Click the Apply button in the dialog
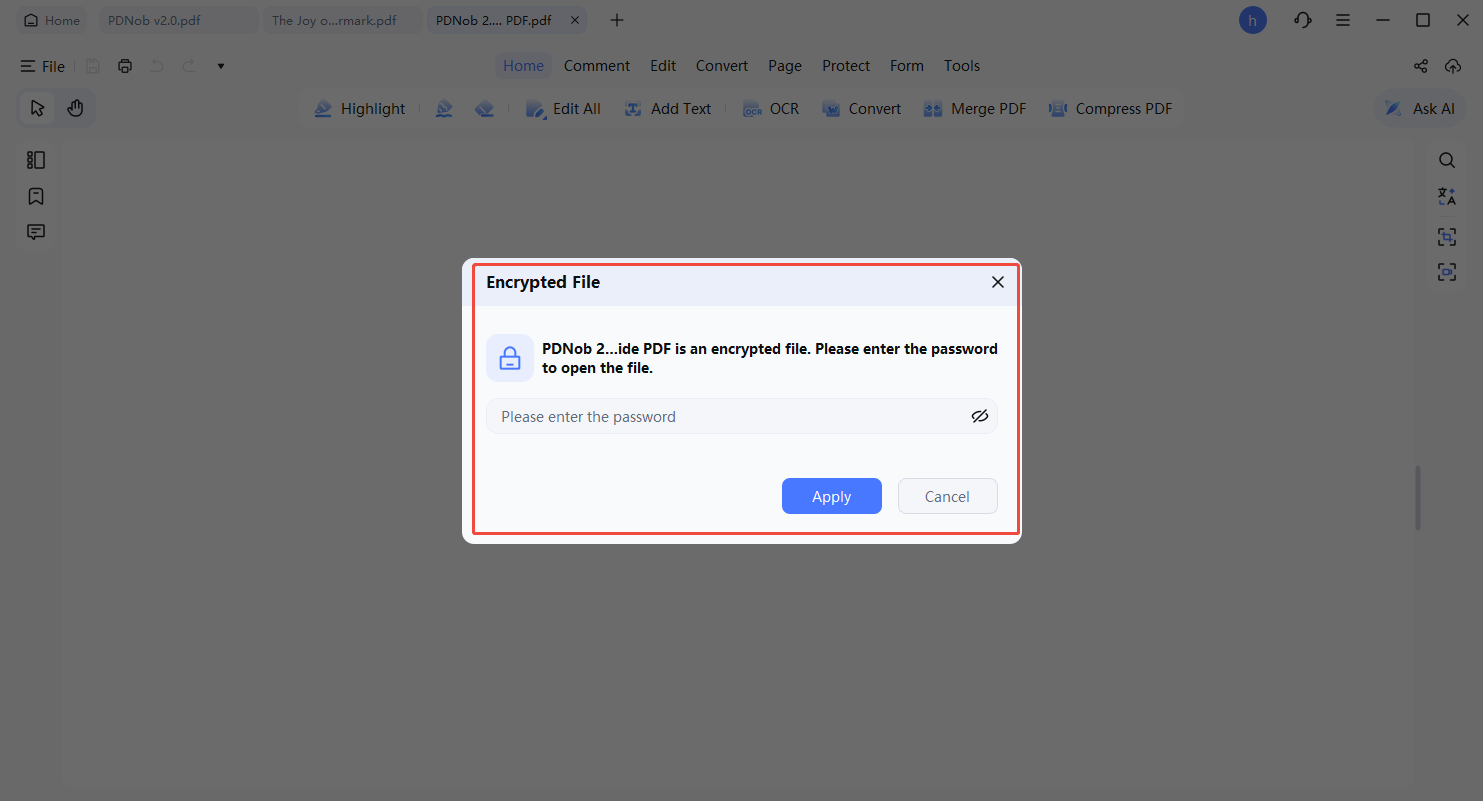The width and height of the screenshot is (1483, 801). point(831,496)
